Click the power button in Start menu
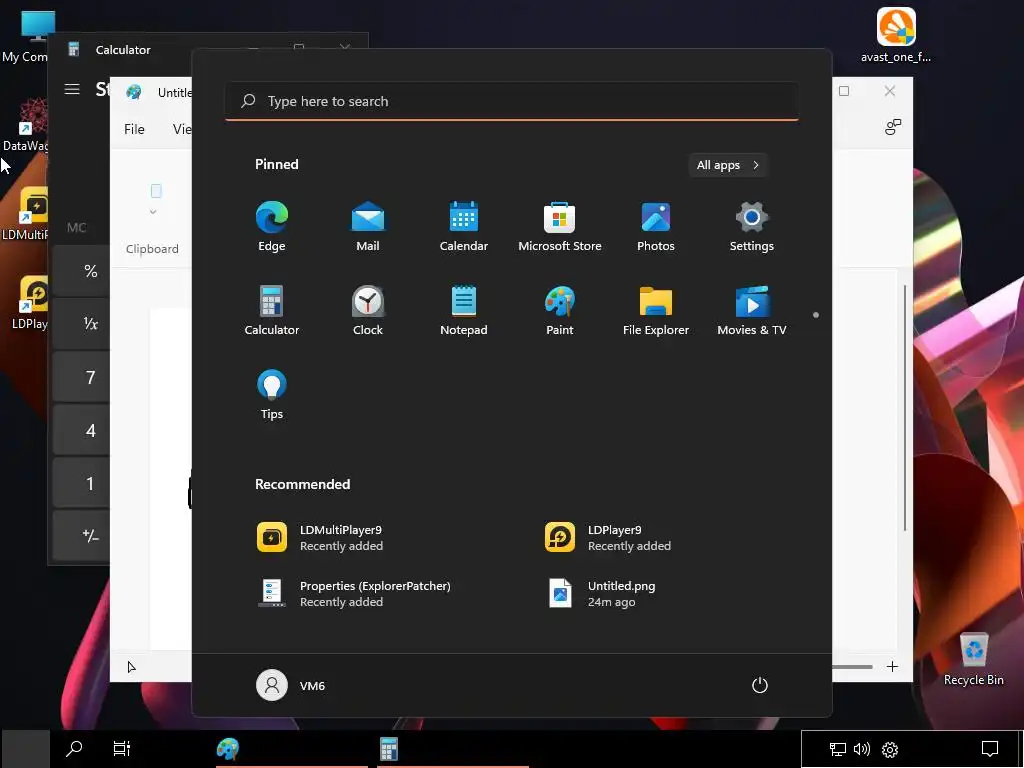The image size is (1024, 768). pyautogui.click(x=760, y=685)
